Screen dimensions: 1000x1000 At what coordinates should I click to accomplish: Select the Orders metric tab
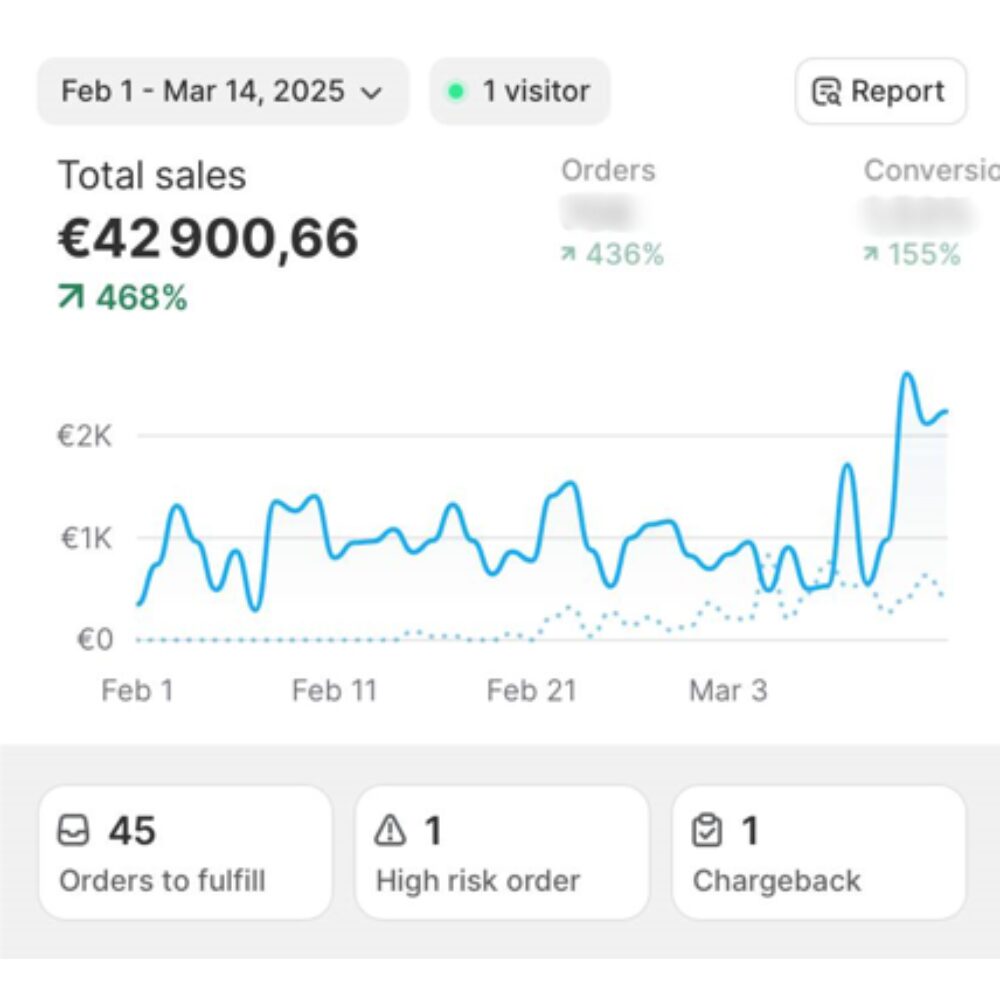pyautogui.click(x=608, y=170)
